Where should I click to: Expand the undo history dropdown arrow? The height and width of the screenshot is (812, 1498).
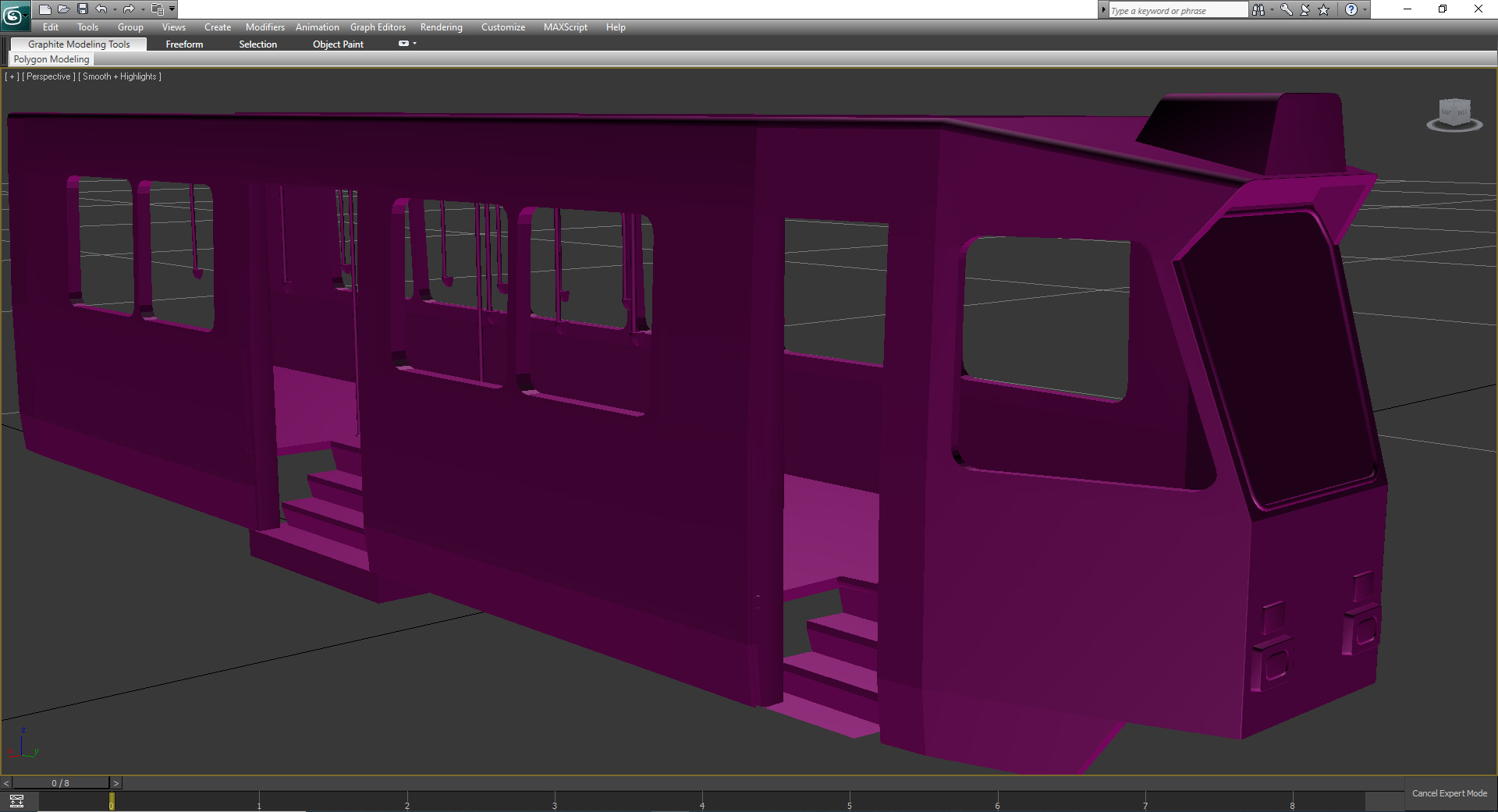(x=115, y=9)
